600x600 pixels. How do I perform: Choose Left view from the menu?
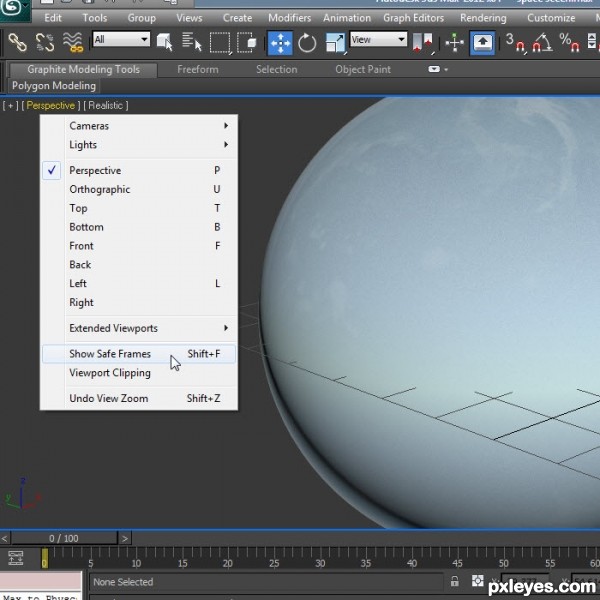pyautogui.click(x=139, y=284)
